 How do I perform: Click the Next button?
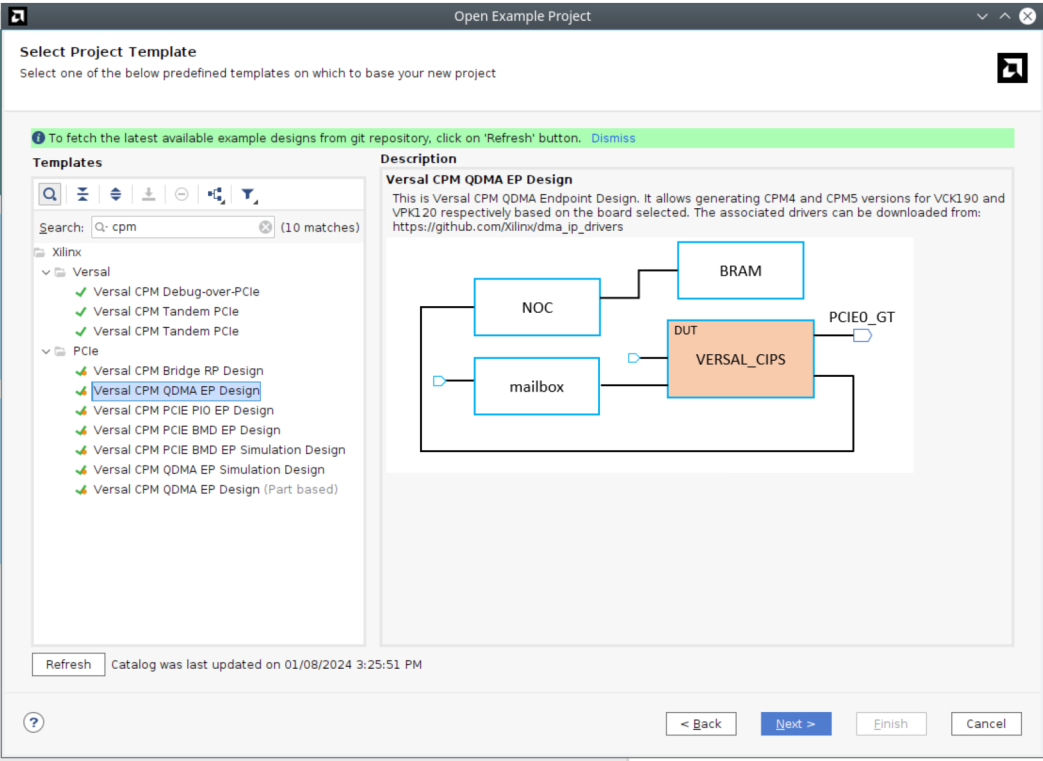click(x=795, y=724)
